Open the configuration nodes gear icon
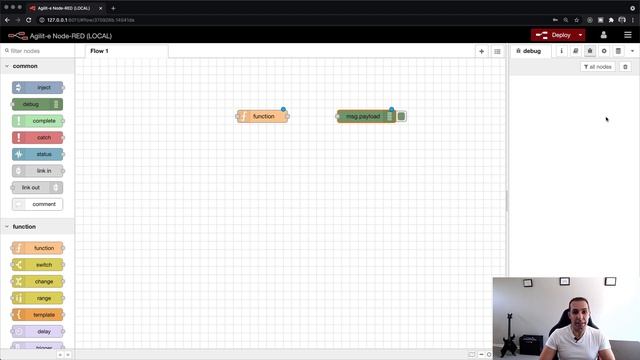Screen dimensions: 640x360 (x=604, y=51)
